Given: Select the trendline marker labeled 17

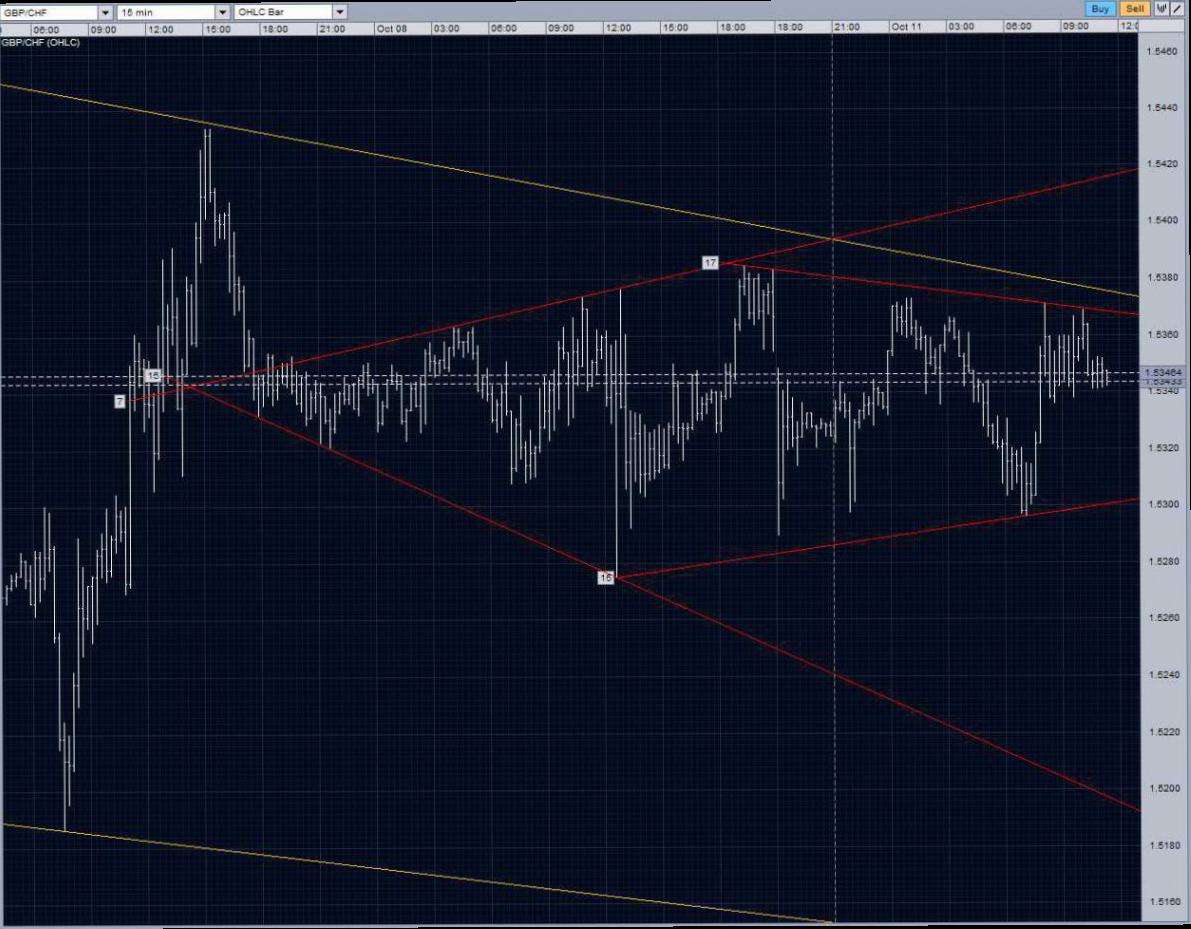Looking at the screenshot, I should pyautogui.click(x=710, y=263).
